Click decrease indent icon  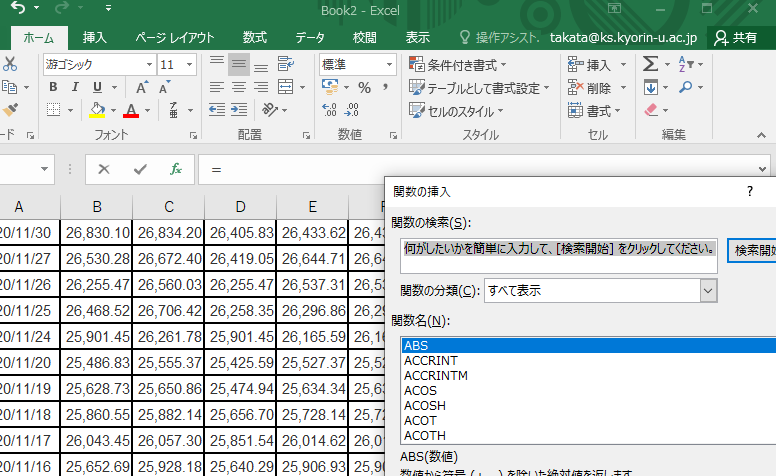pos(216,110)
